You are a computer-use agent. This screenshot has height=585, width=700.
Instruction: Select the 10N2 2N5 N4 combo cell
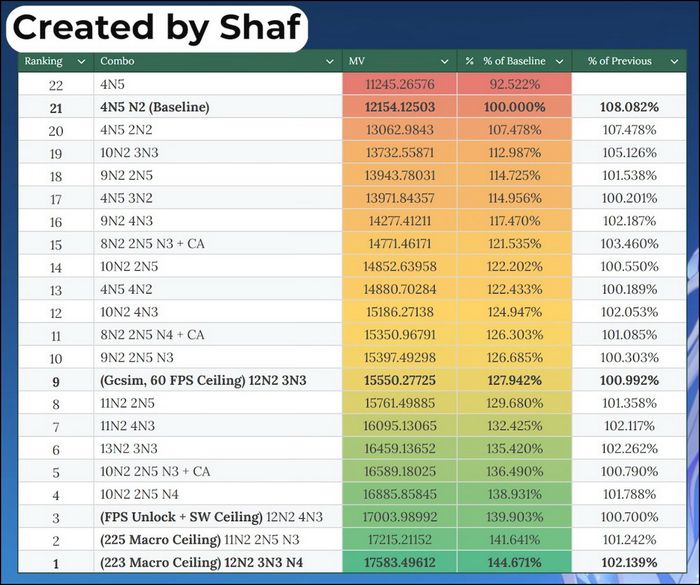[218, 494]
